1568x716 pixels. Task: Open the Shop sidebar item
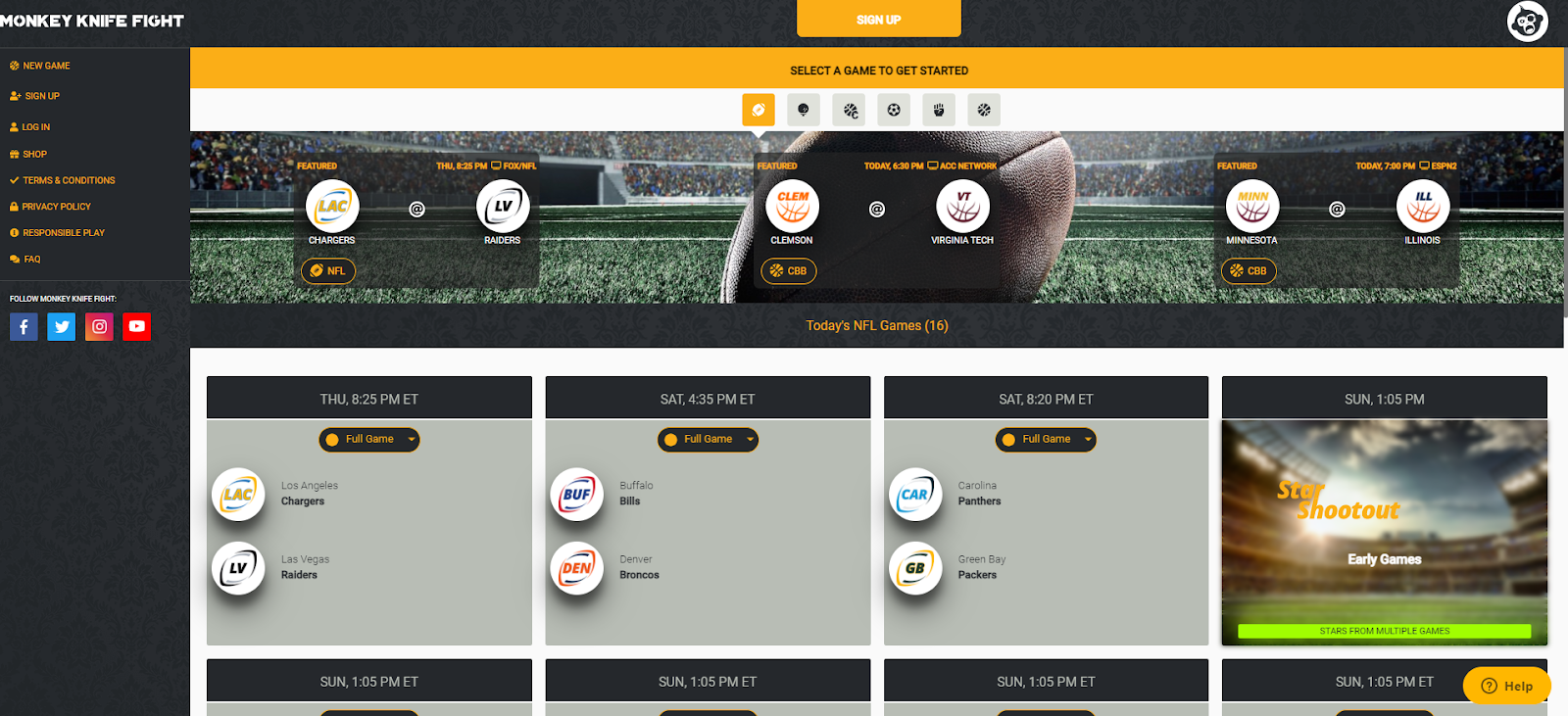[28, 154]
